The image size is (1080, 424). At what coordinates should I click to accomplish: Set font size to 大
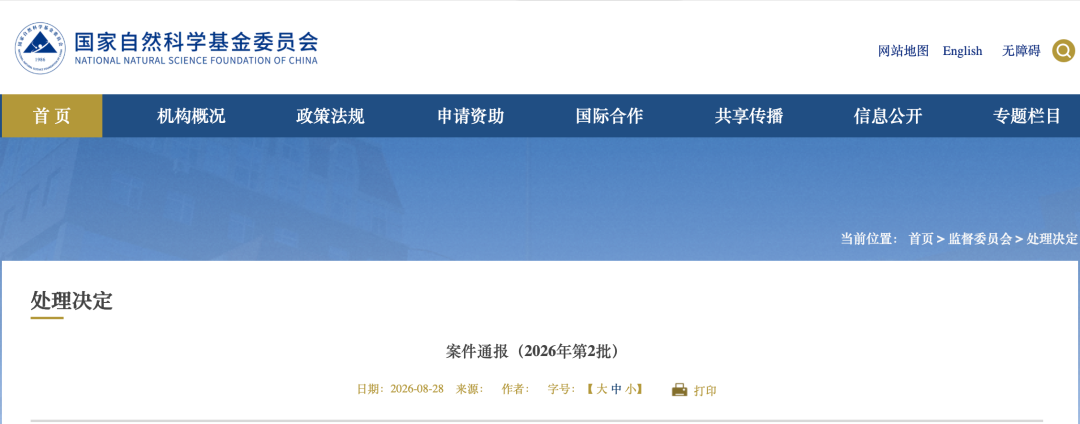tap(602, 389)
